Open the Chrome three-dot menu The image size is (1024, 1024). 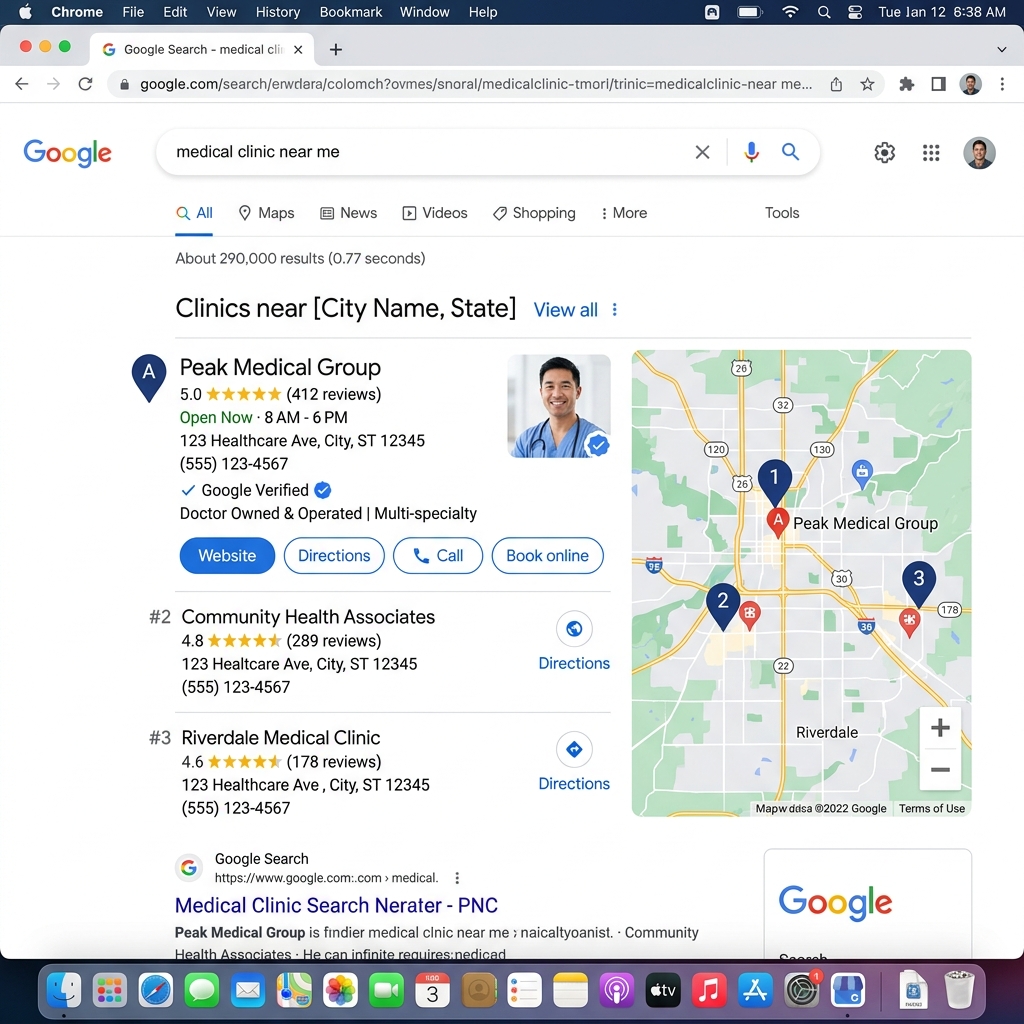tap(1002, 84)
